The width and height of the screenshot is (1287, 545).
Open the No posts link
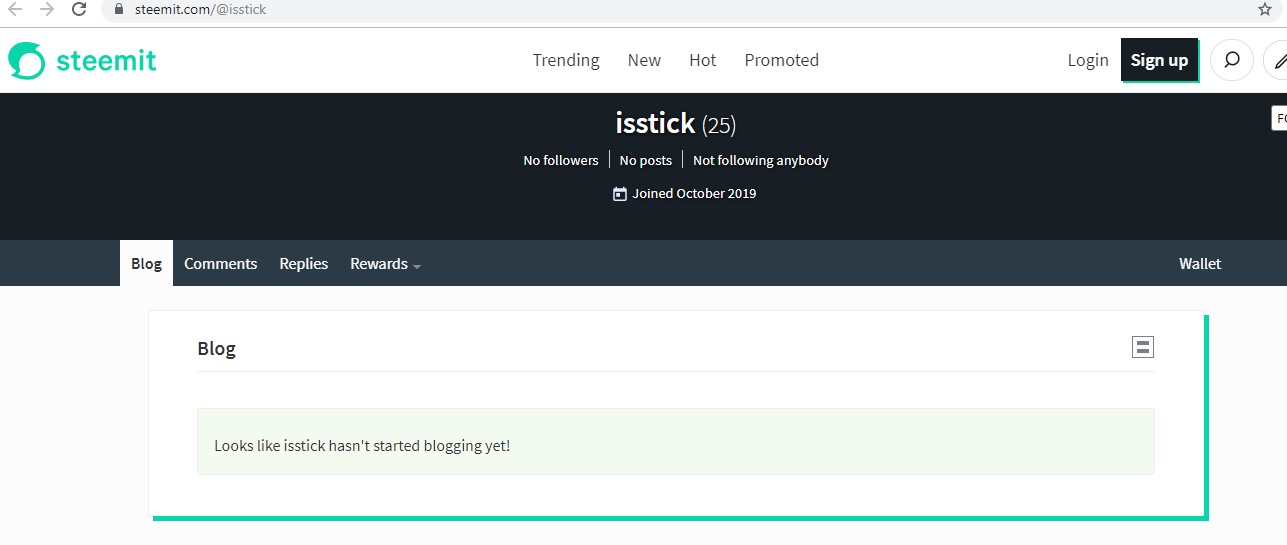coord(646,160)
